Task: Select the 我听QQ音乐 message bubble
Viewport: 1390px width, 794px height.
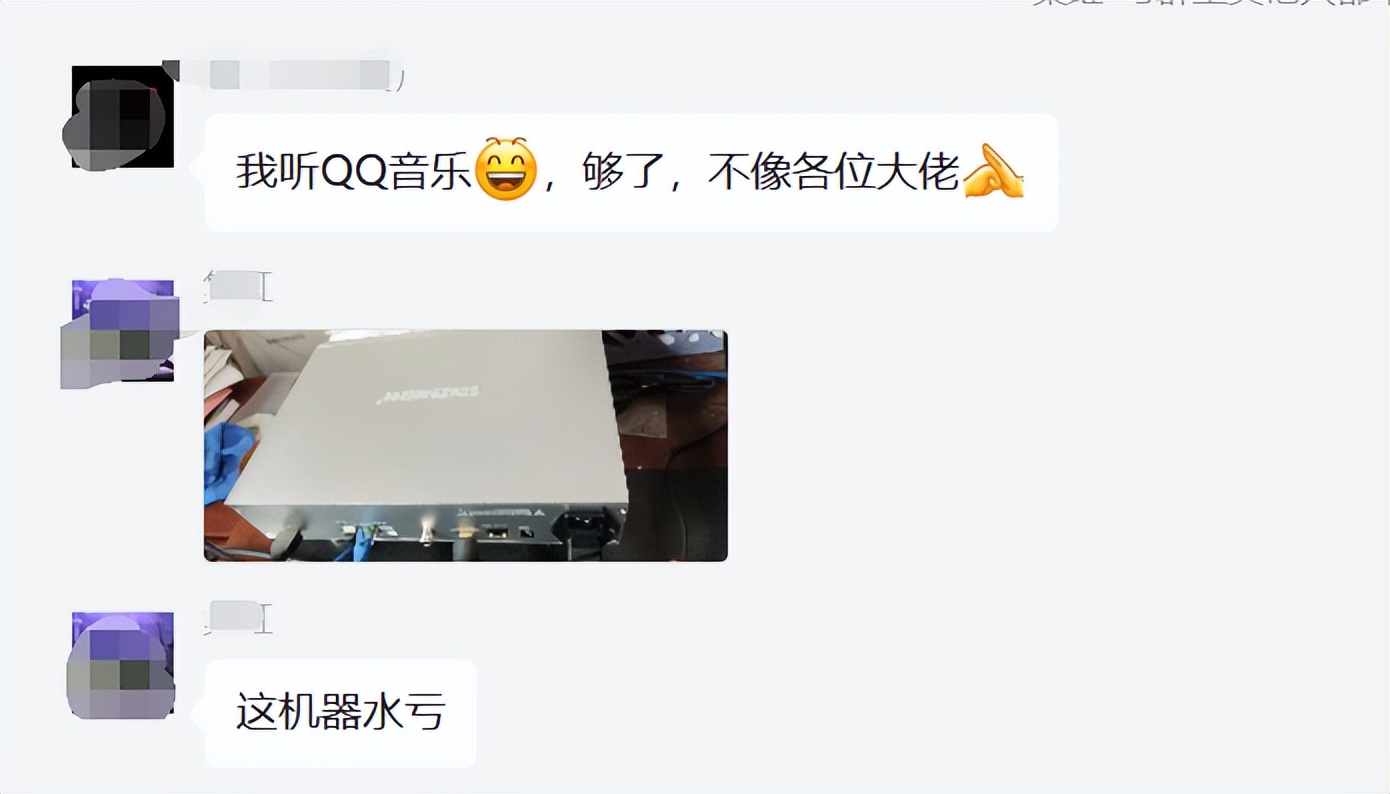Action: [631, 172]
